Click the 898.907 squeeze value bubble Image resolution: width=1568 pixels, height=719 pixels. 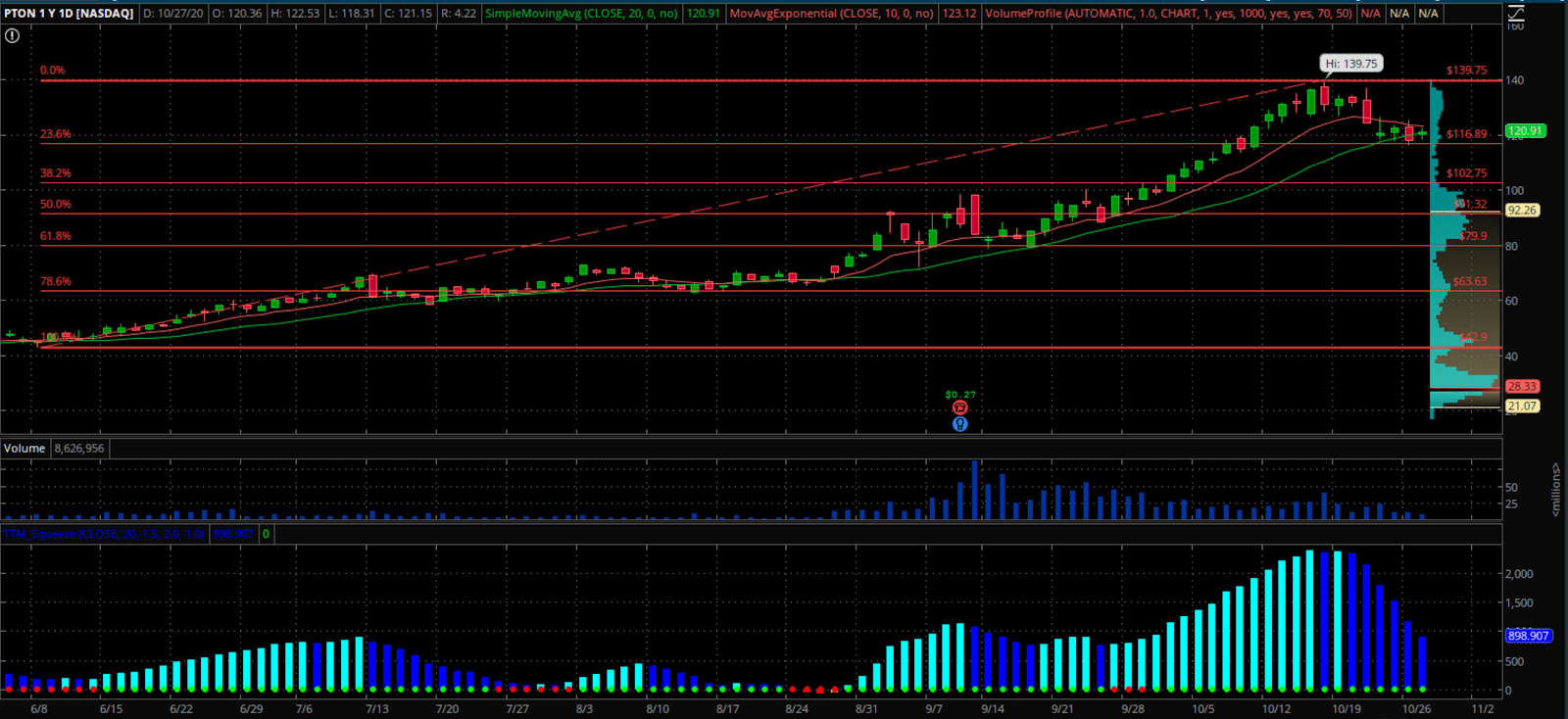[x=1528, y=636]
